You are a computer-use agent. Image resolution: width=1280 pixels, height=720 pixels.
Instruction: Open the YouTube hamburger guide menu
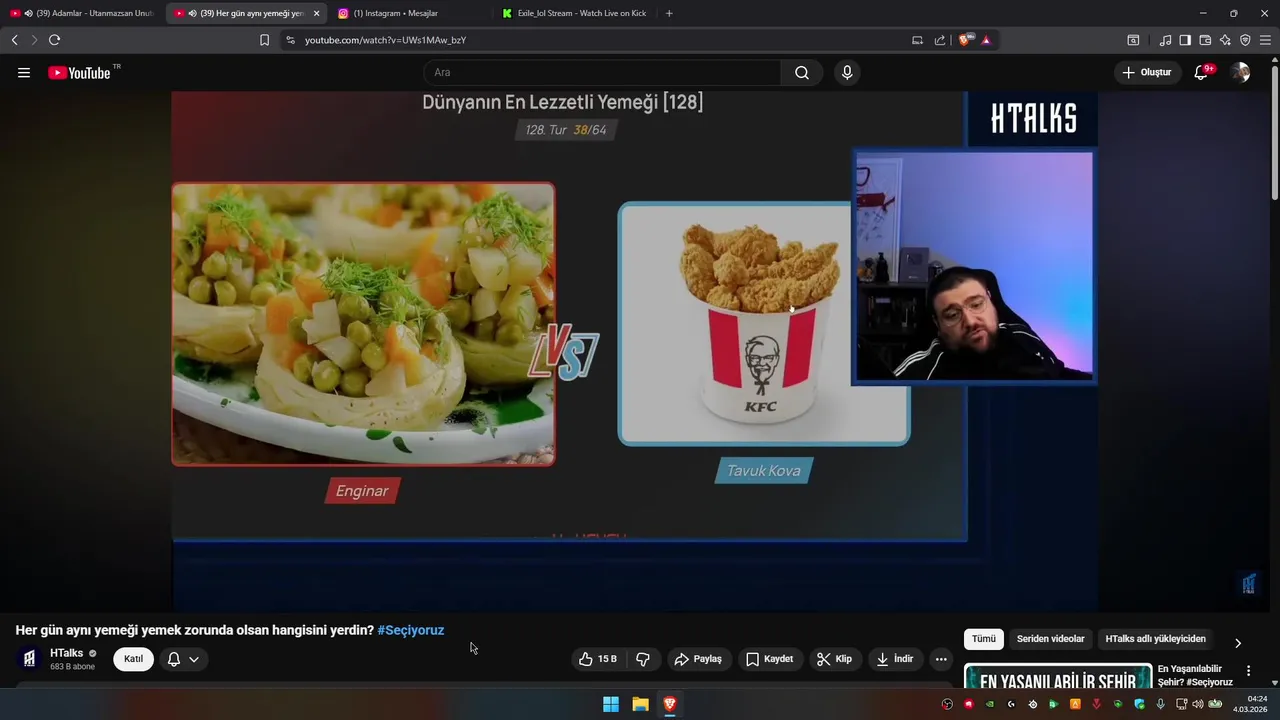[x=24, y=72]
